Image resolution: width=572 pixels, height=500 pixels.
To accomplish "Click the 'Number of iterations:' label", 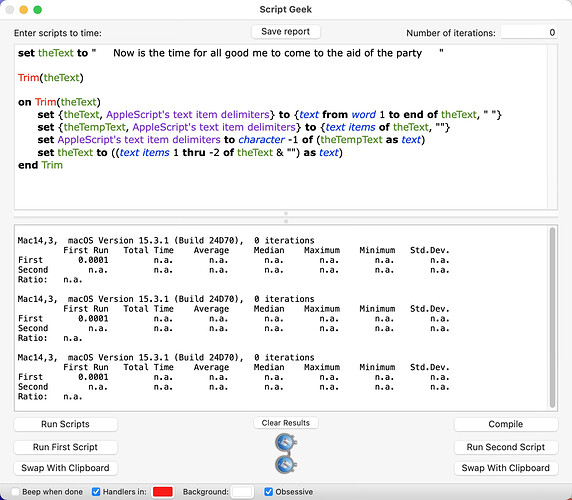I will click(x=451, y=33).
